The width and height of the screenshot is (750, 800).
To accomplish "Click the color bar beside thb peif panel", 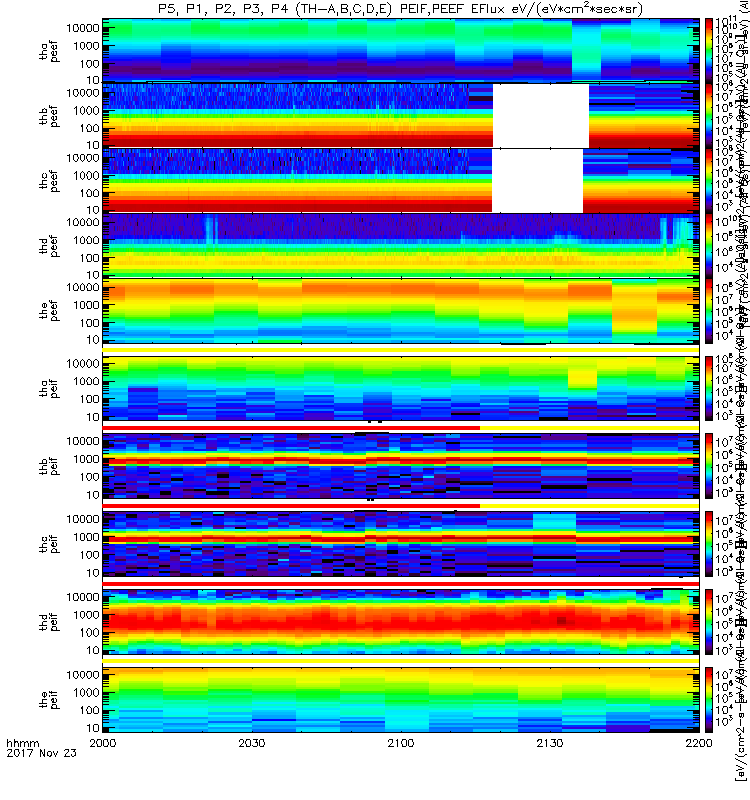I will click(x=709, y=466).
